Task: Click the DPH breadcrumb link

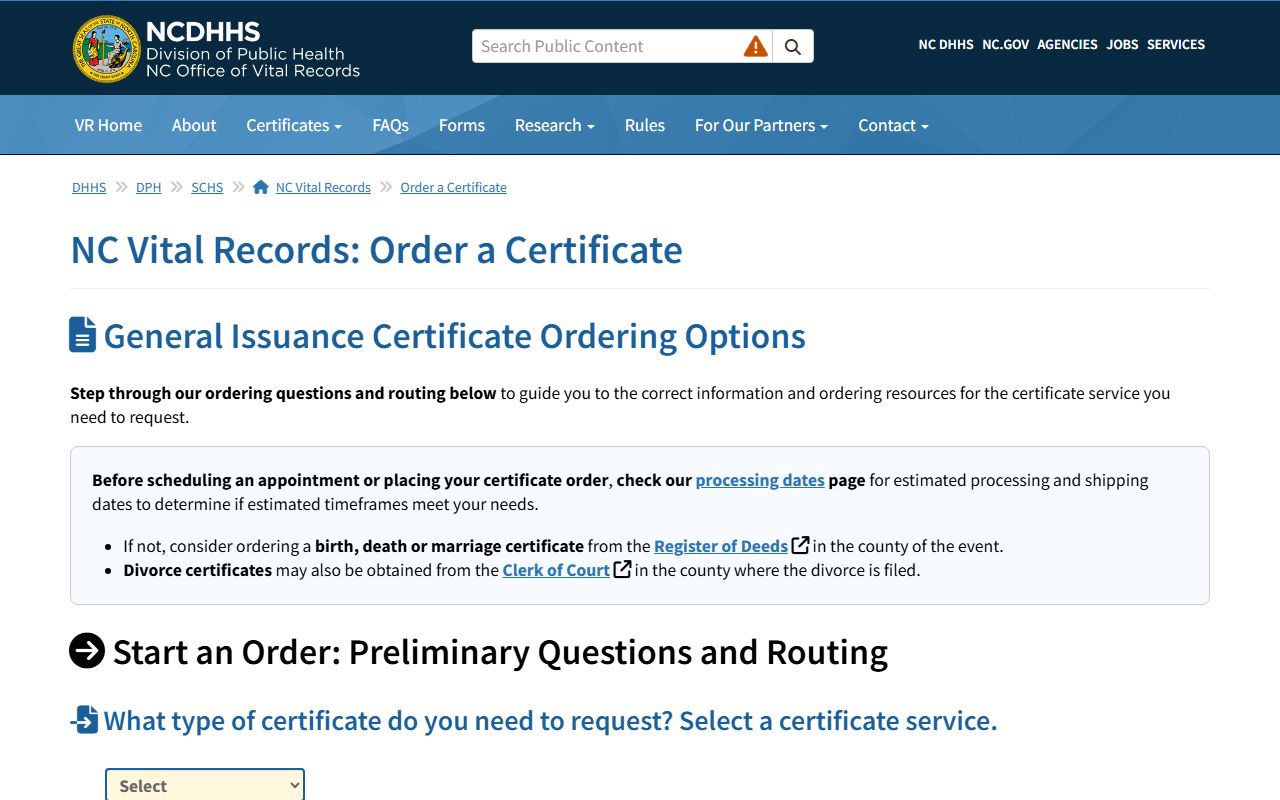Action: pos(148,187)
